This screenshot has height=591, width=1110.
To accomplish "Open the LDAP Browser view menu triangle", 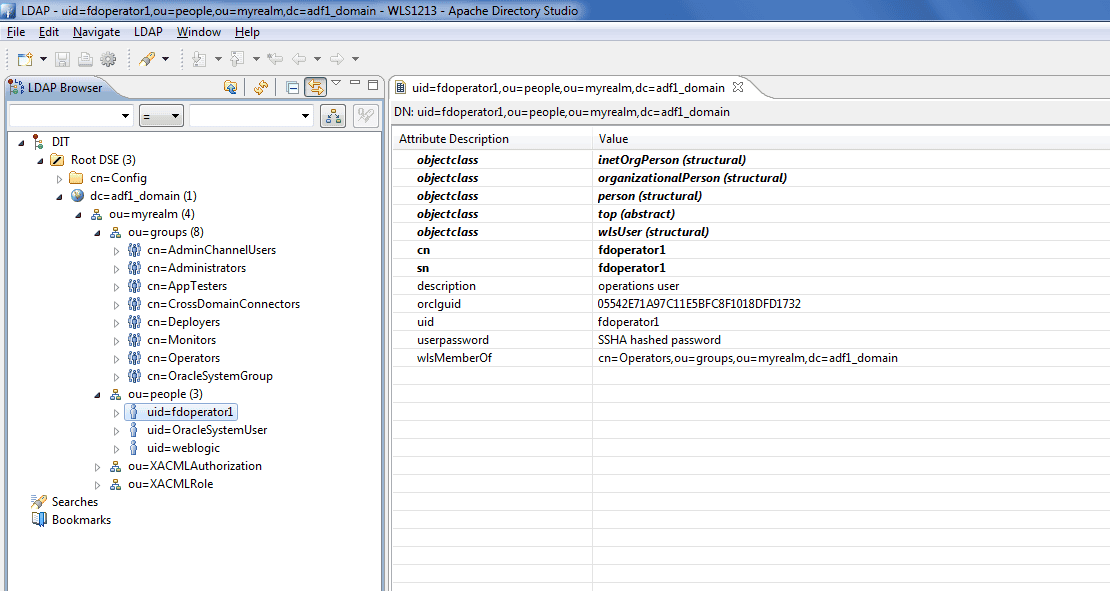I will pyautogui.click(x=336, y=84).
